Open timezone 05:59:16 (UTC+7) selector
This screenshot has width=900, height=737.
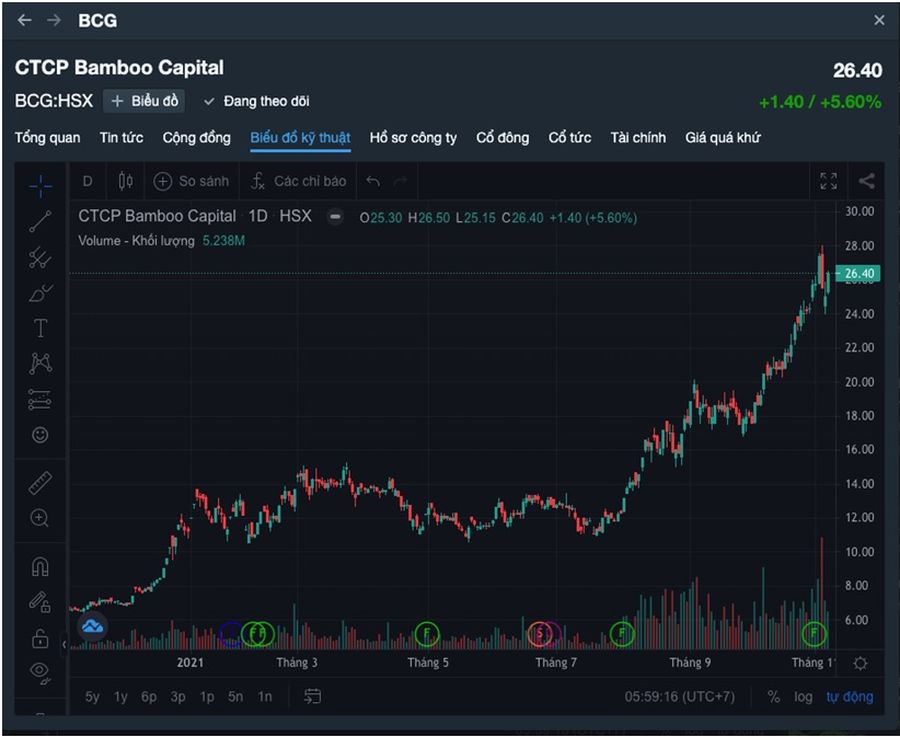(x=680, y=697)
